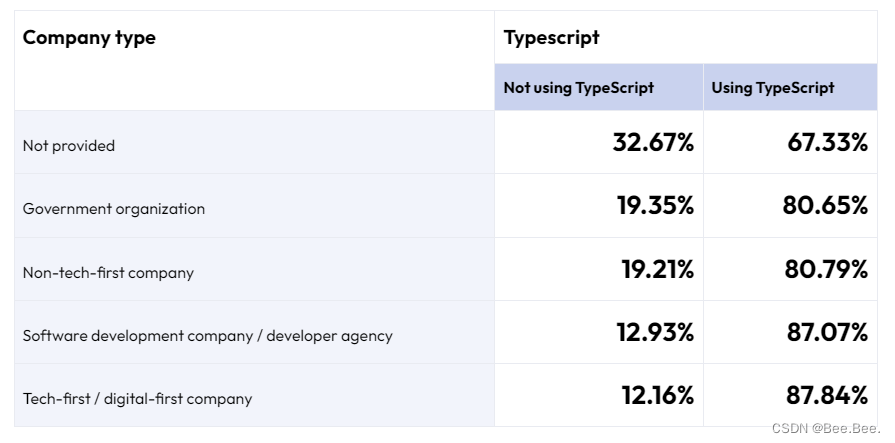Select the 19.21% cell
The image size is (895, 443).
(655, 269)
